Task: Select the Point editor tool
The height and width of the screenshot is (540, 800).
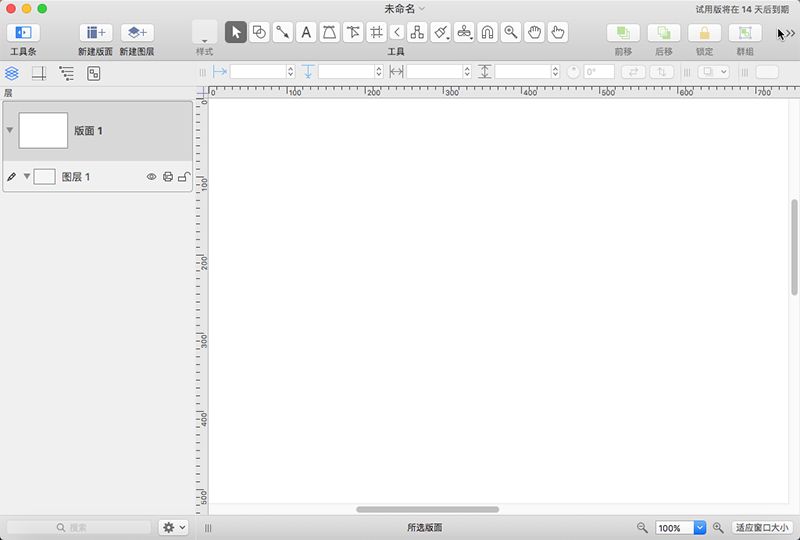Action: [353, 32]
